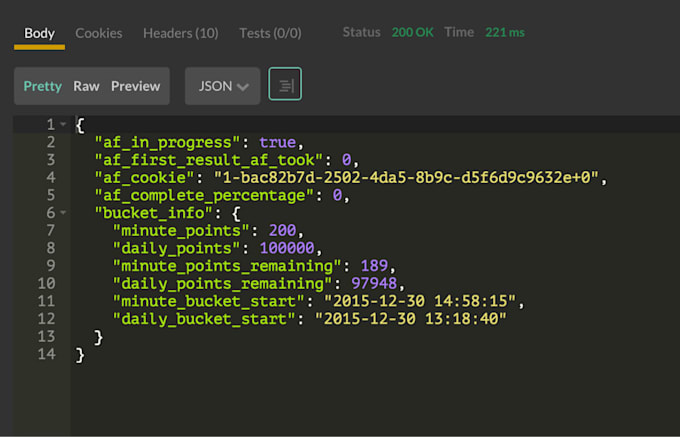
Task: Click the "bucket_info" key
Action: (x=154, y=213)
